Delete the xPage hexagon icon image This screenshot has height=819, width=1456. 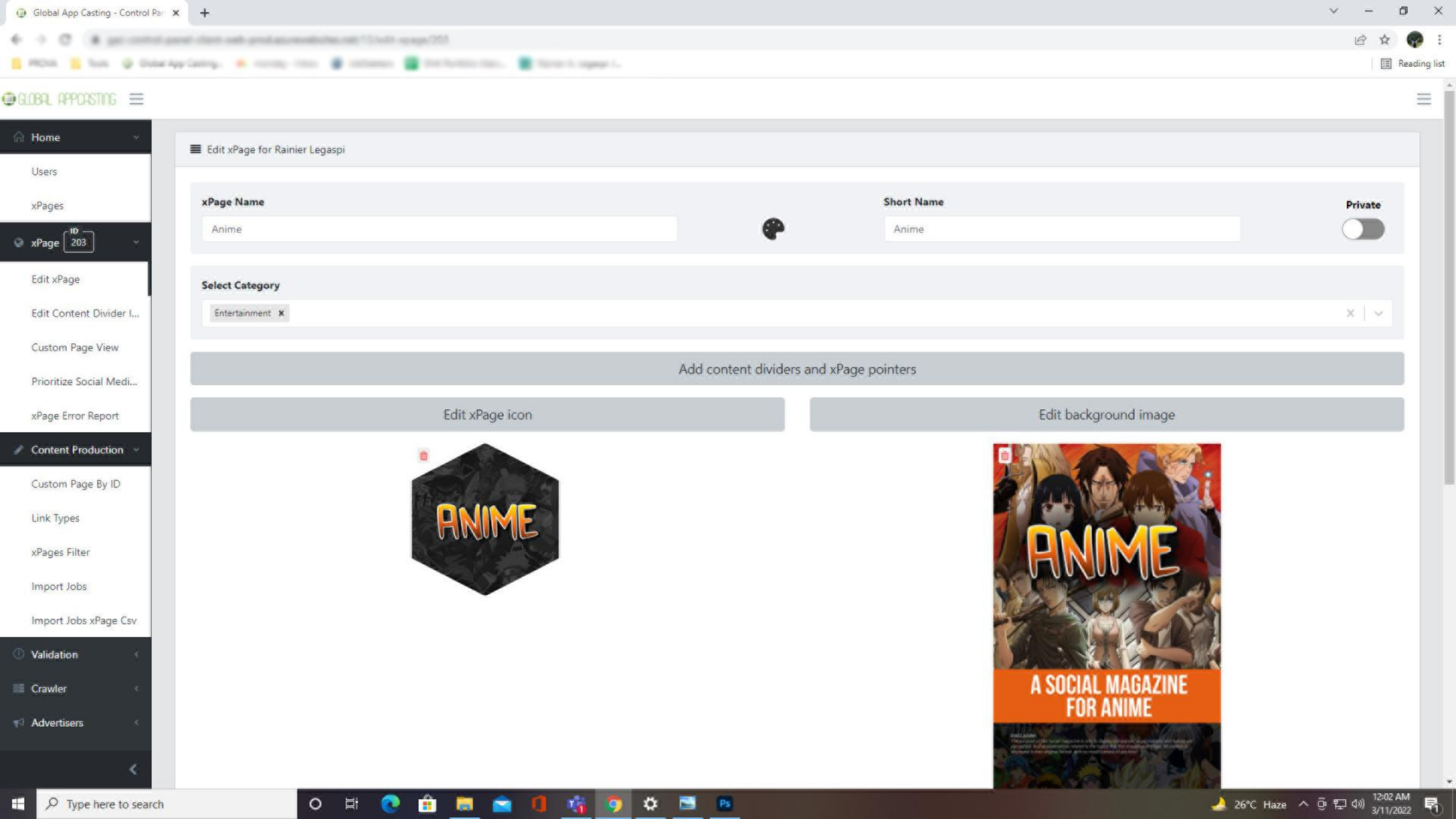tap(424, 455)
